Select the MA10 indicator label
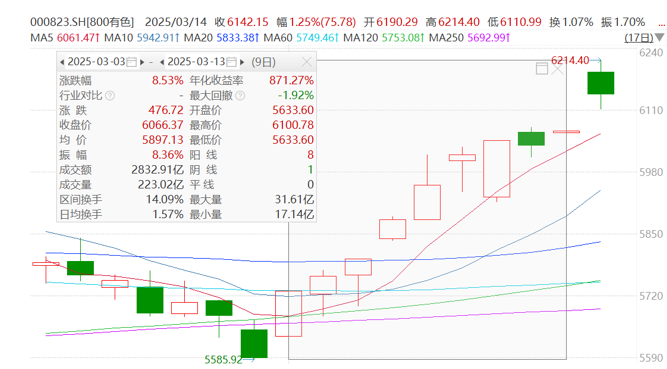The image size is (667, 369). (119, 38)
